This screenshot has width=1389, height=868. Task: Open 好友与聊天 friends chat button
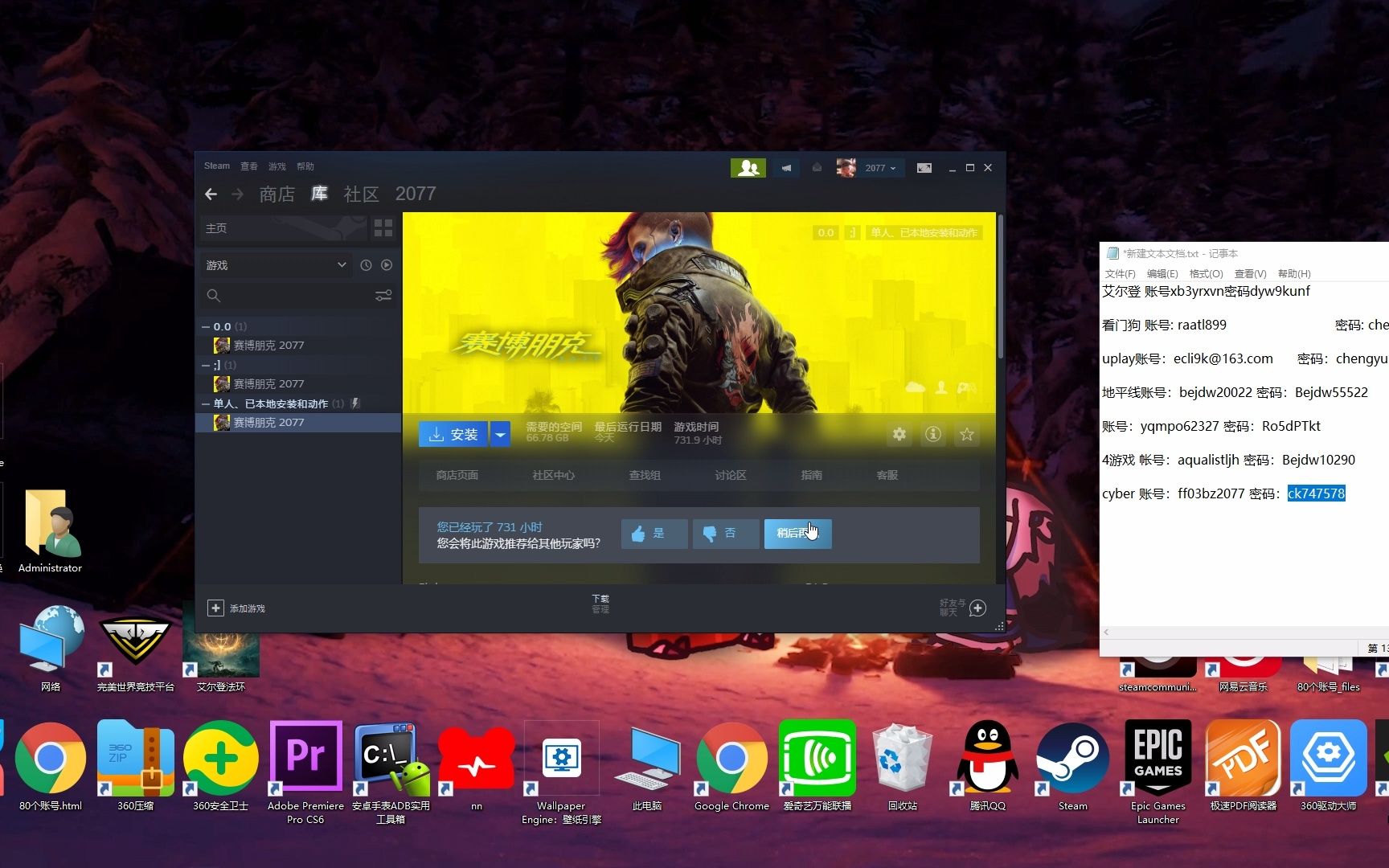click(x=963, y=608)
